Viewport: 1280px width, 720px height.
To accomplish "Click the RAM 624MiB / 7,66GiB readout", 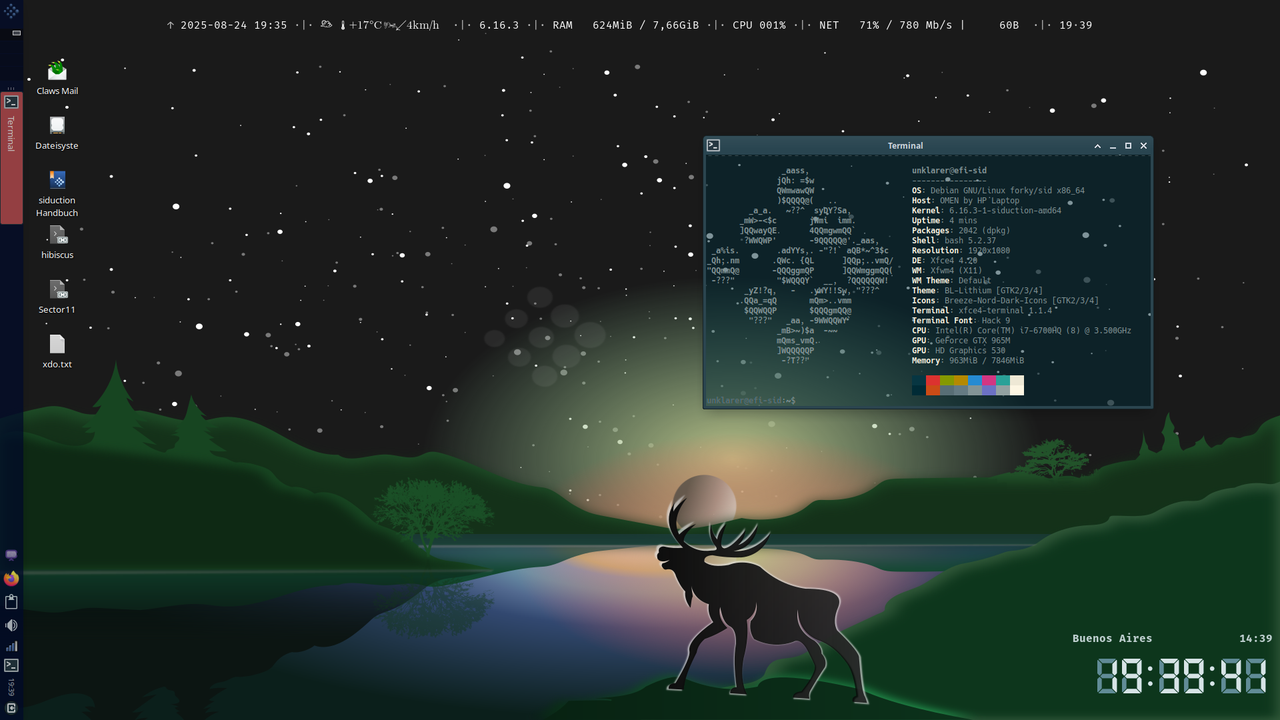I will 626,25.
